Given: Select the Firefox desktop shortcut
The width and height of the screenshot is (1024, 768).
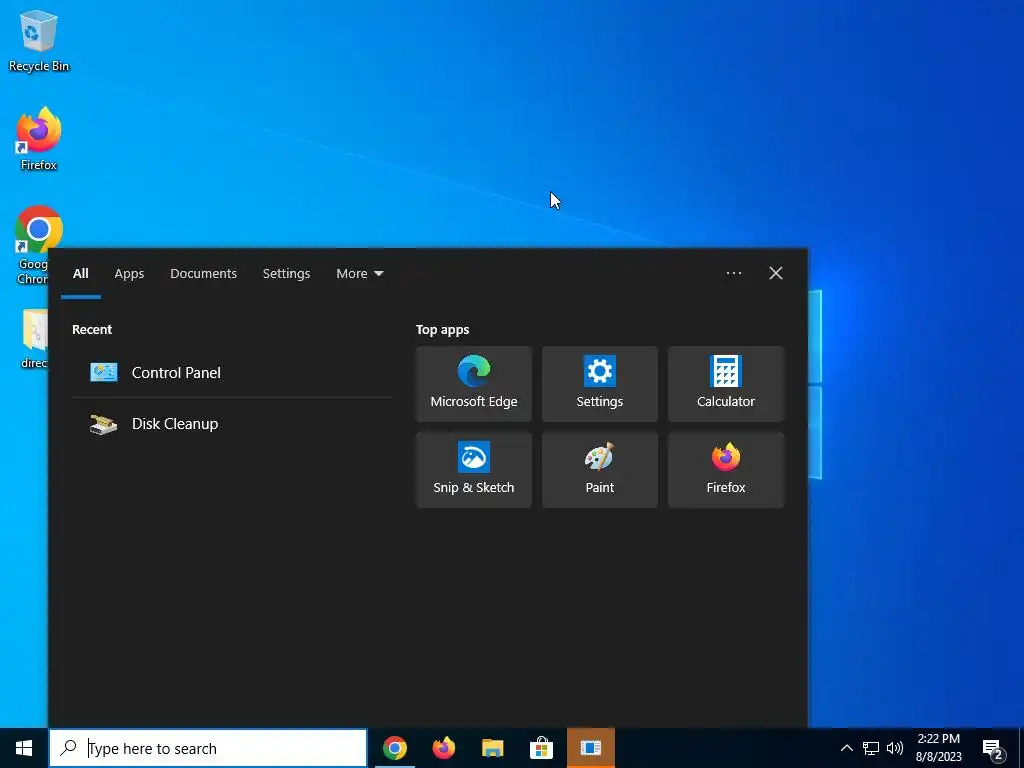Looking at the screenshot, I should [x=39, y=139].
